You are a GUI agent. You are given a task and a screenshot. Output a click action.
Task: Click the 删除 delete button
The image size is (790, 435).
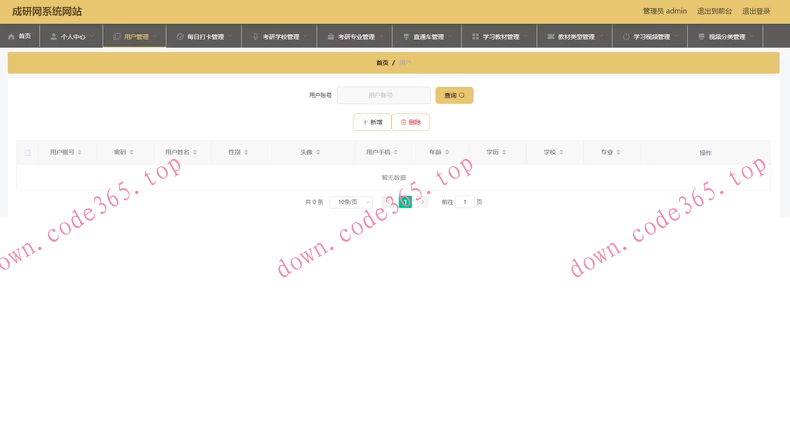click(x=411, y=122)
